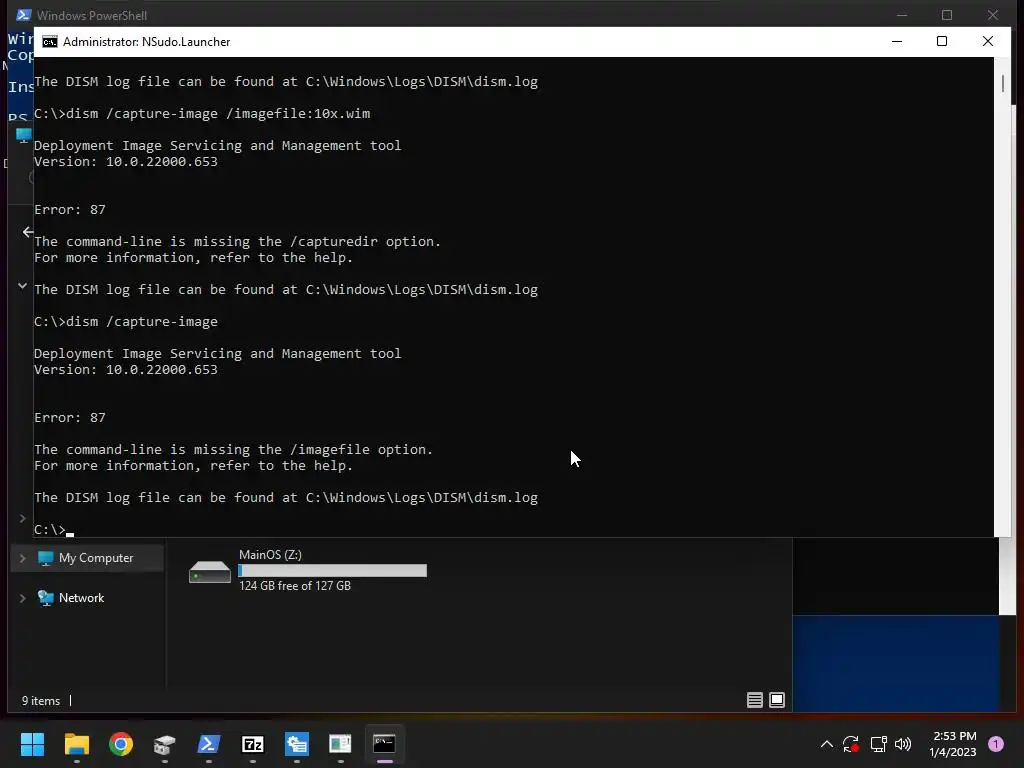Click the PowerShell window title icon
The width and height of the screenshot is (1024, 768).
24,14
